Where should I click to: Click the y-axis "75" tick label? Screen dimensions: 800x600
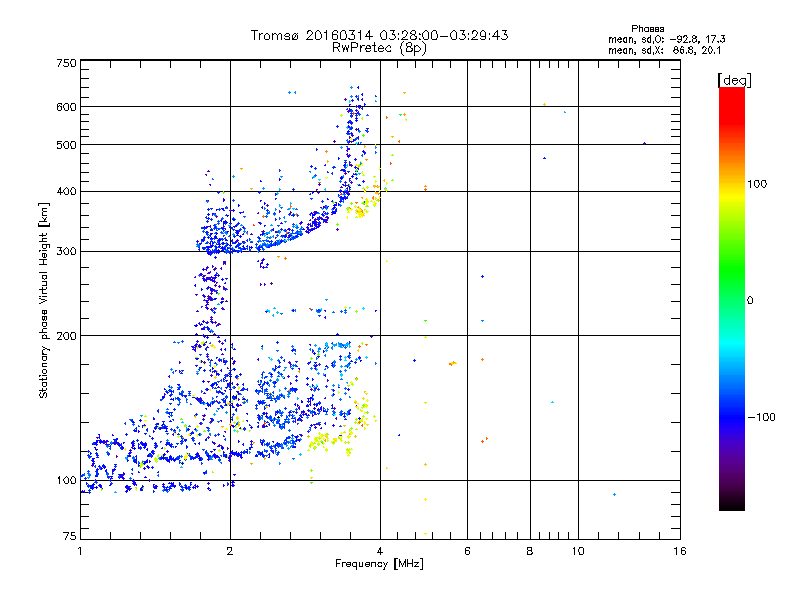70,536
